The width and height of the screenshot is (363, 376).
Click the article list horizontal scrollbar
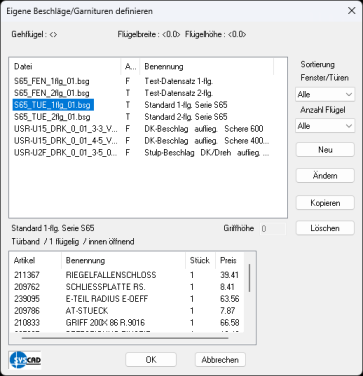click(125, 338)
